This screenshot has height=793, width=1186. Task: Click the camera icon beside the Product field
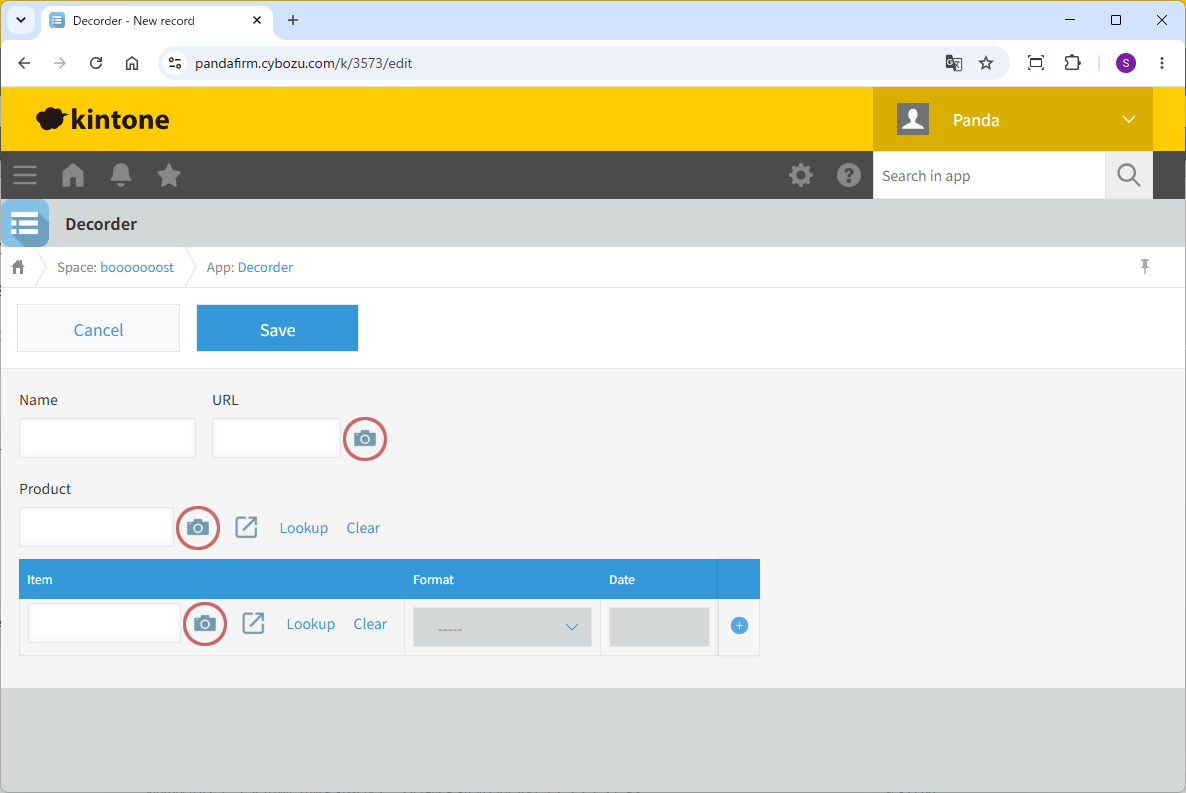(x=198, y=527)
